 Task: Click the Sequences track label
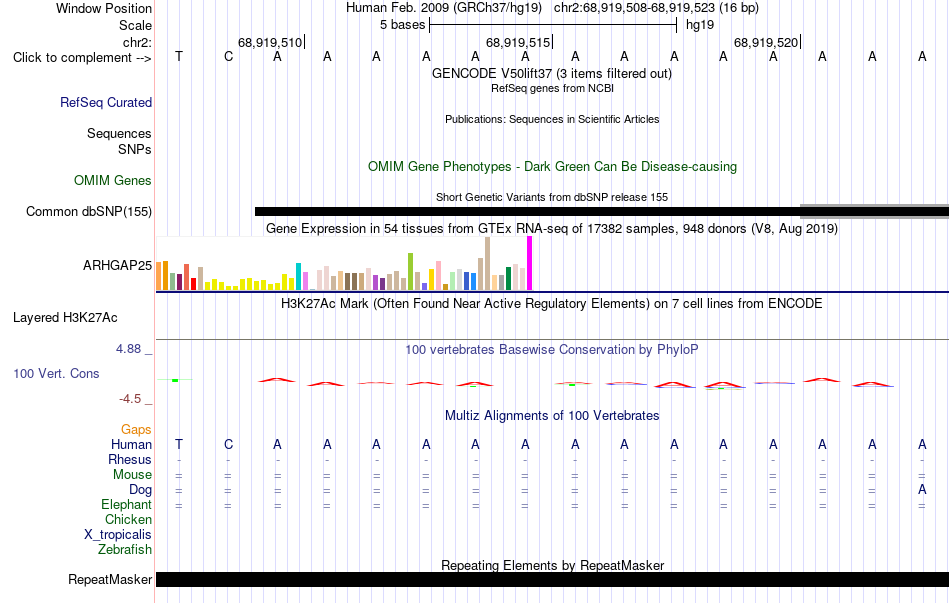pyautogui.click(x=119, y=133)
